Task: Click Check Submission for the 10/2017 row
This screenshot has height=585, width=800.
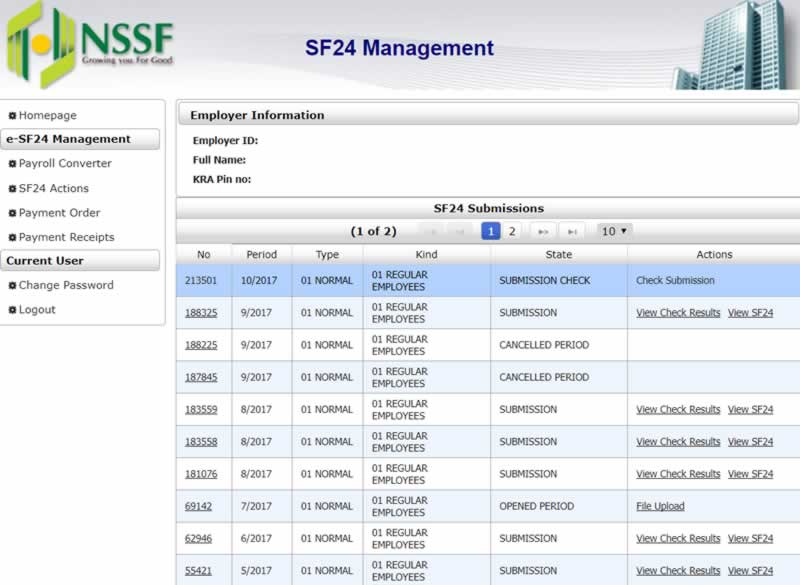Action: pyautogui.click(x=675, y=281)
